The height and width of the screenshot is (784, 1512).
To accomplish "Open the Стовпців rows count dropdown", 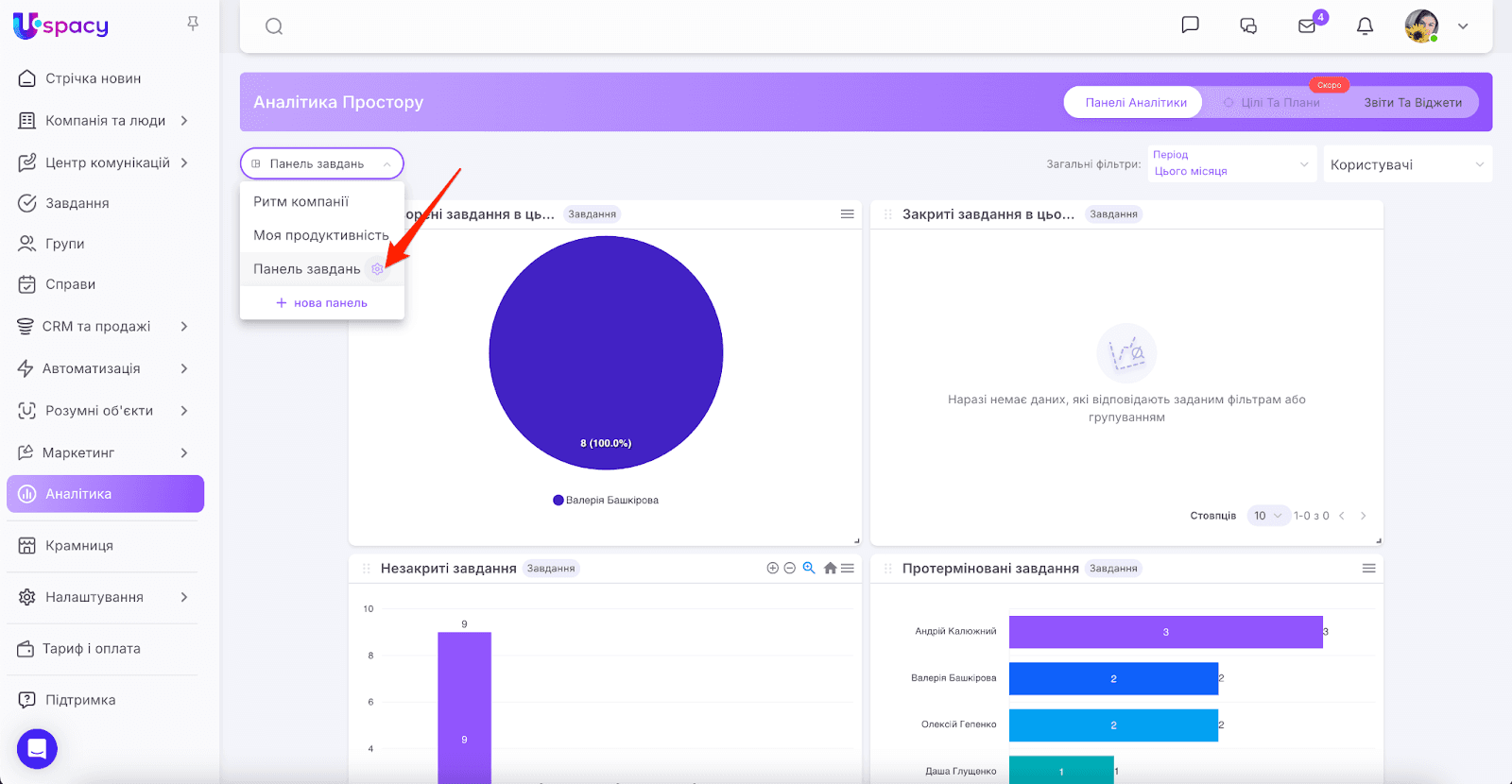I will 1267,516.
